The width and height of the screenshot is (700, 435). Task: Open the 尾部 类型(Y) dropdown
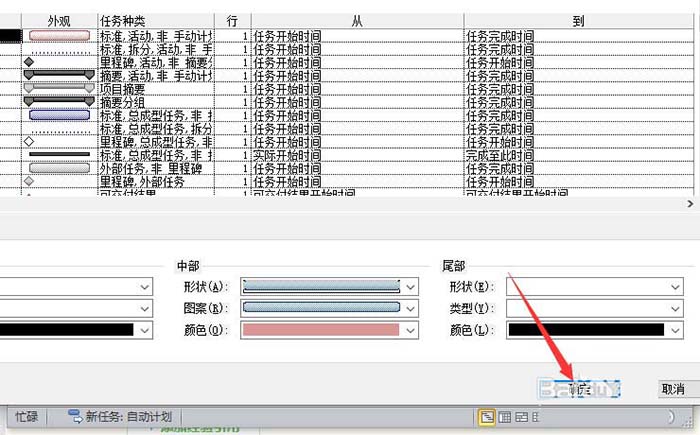675,308
